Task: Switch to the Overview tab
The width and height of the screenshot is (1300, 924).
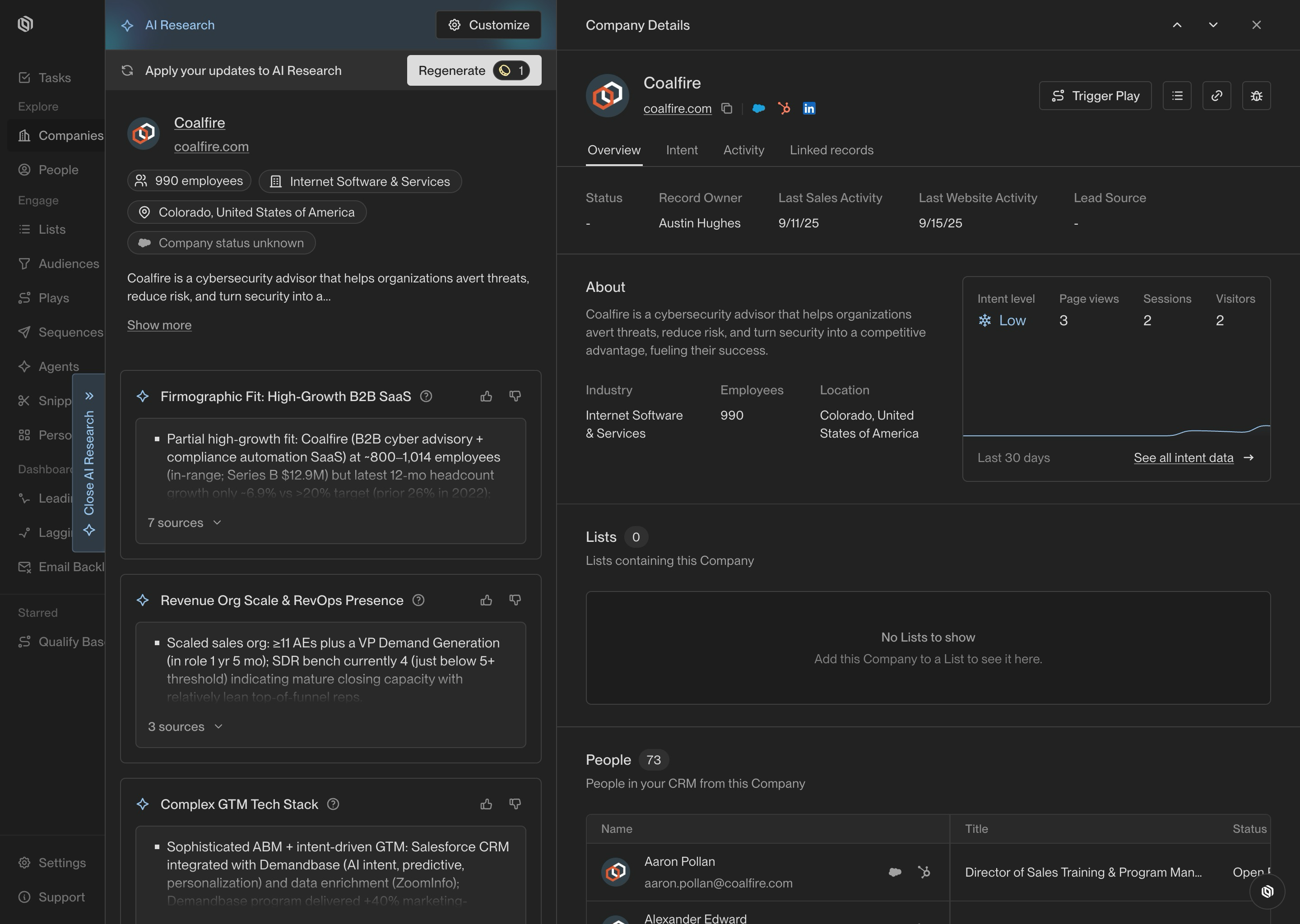Action: (x=614, y=150)
